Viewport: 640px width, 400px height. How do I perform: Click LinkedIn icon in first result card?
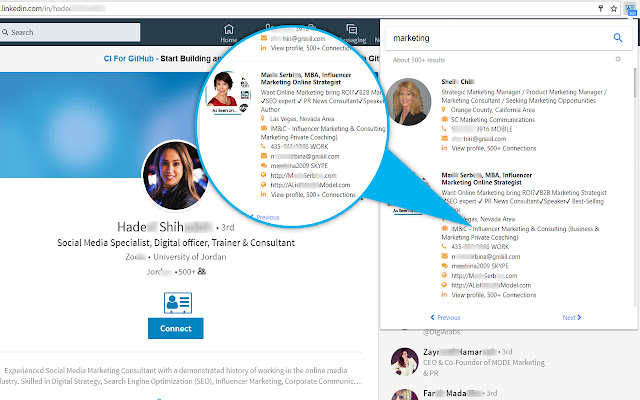pos(444,148)
